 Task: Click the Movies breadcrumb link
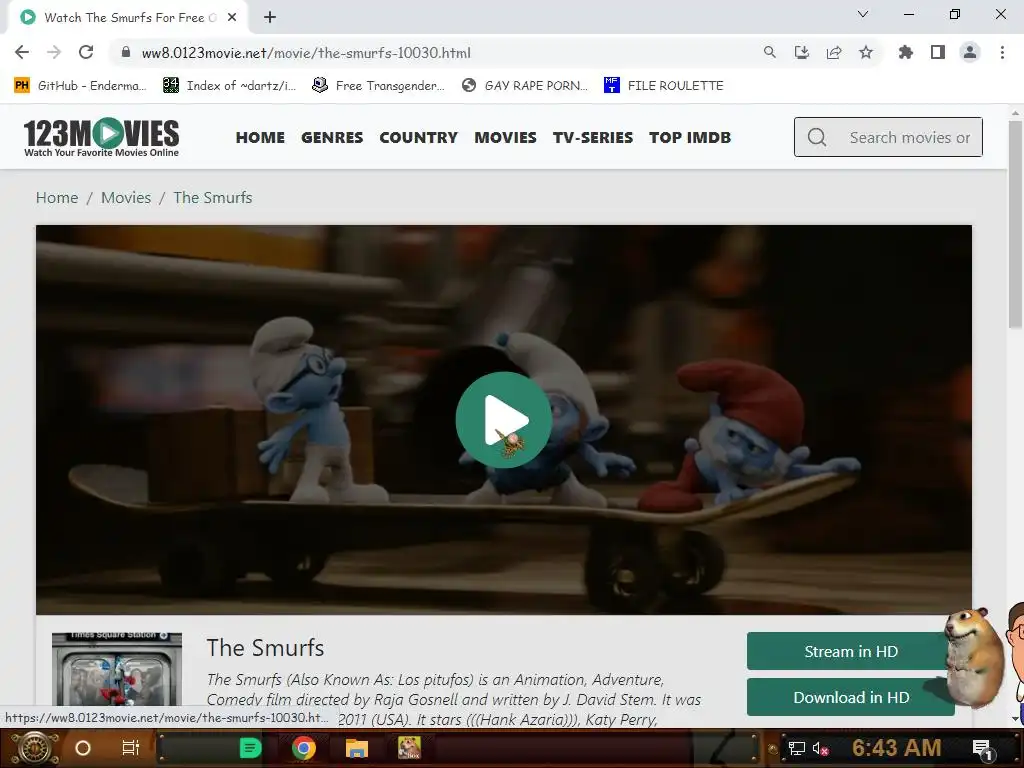[126, 197]
